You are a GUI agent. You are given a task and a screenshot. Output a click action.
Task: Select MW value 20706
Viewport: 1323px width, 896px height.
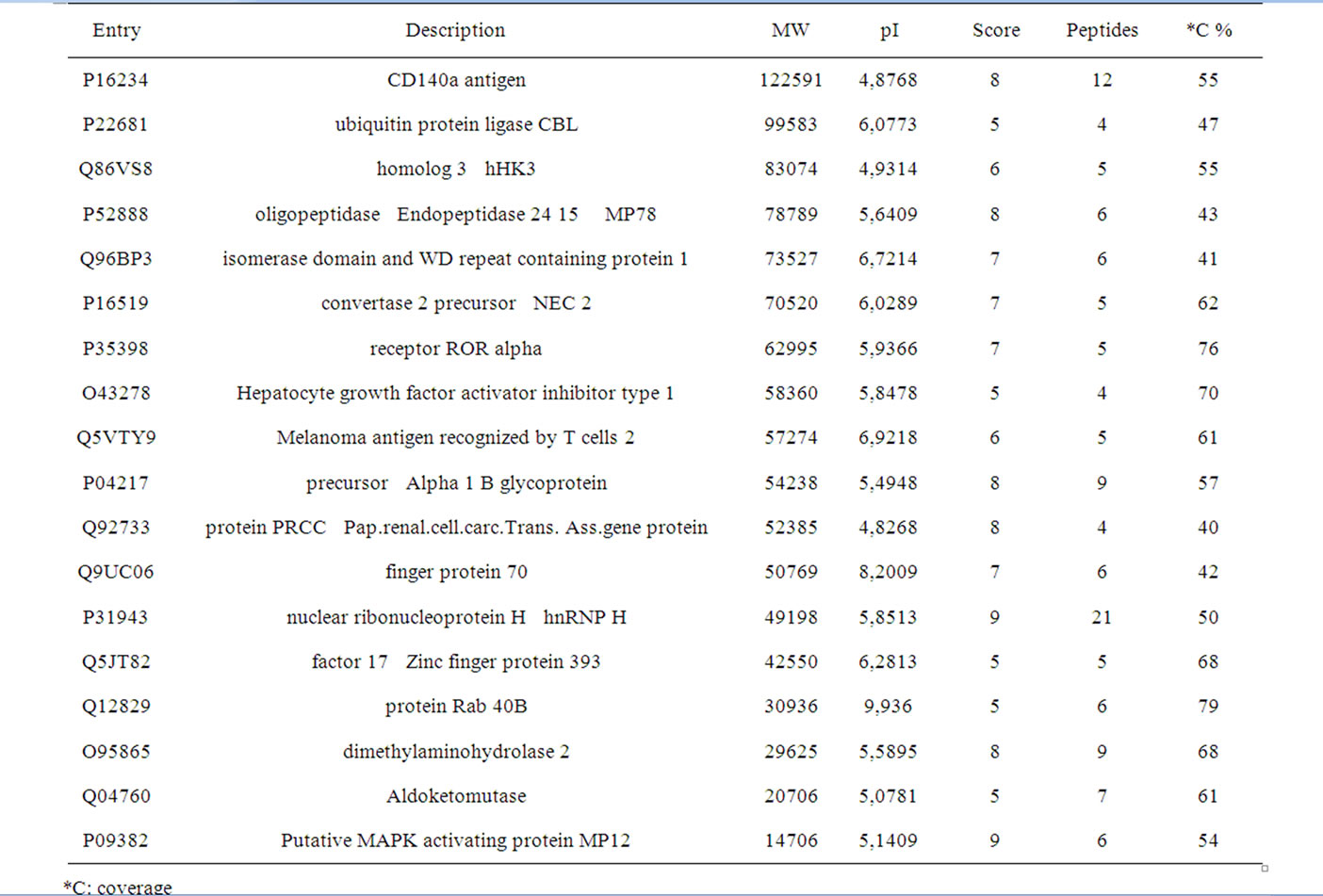pyautogui.click(x=791, y=796)
